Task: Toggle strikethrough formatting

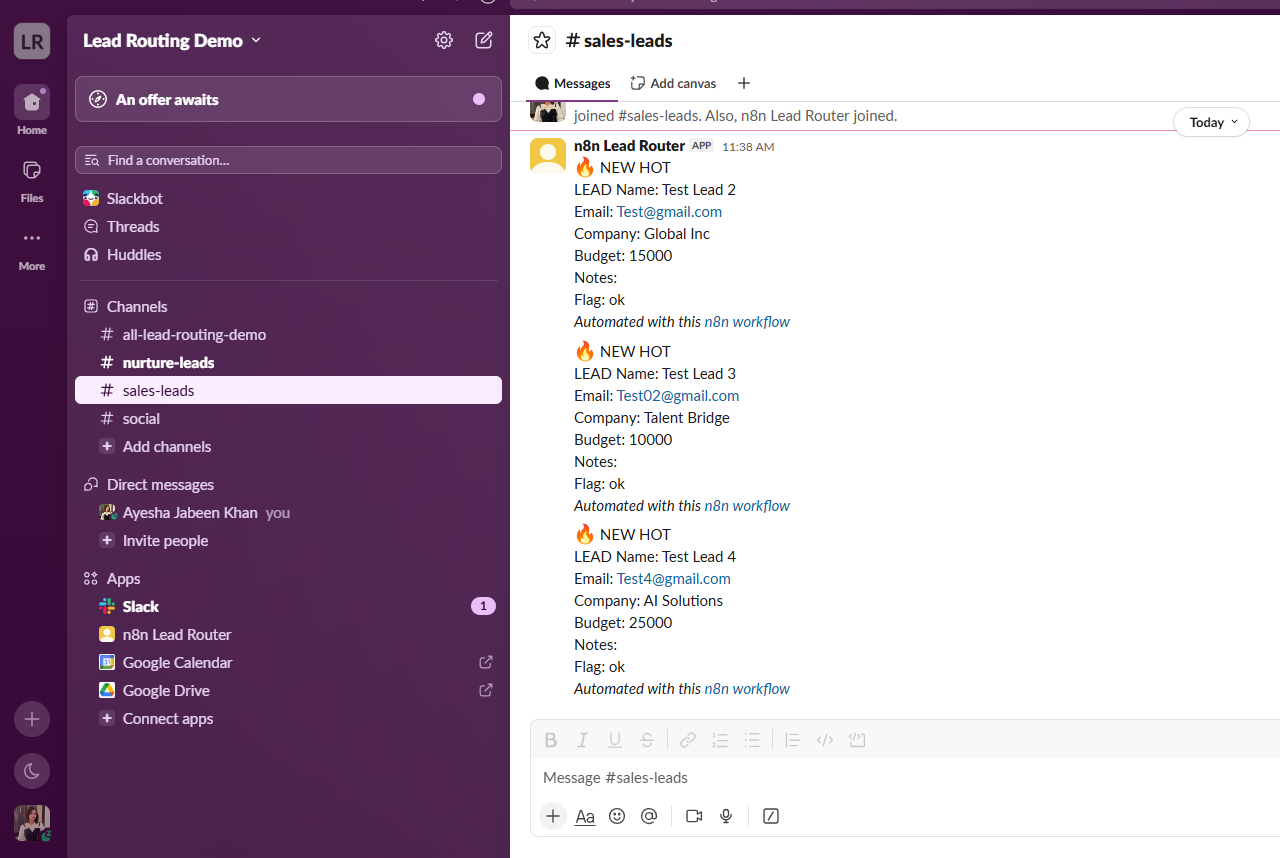Action: (647, 740)
